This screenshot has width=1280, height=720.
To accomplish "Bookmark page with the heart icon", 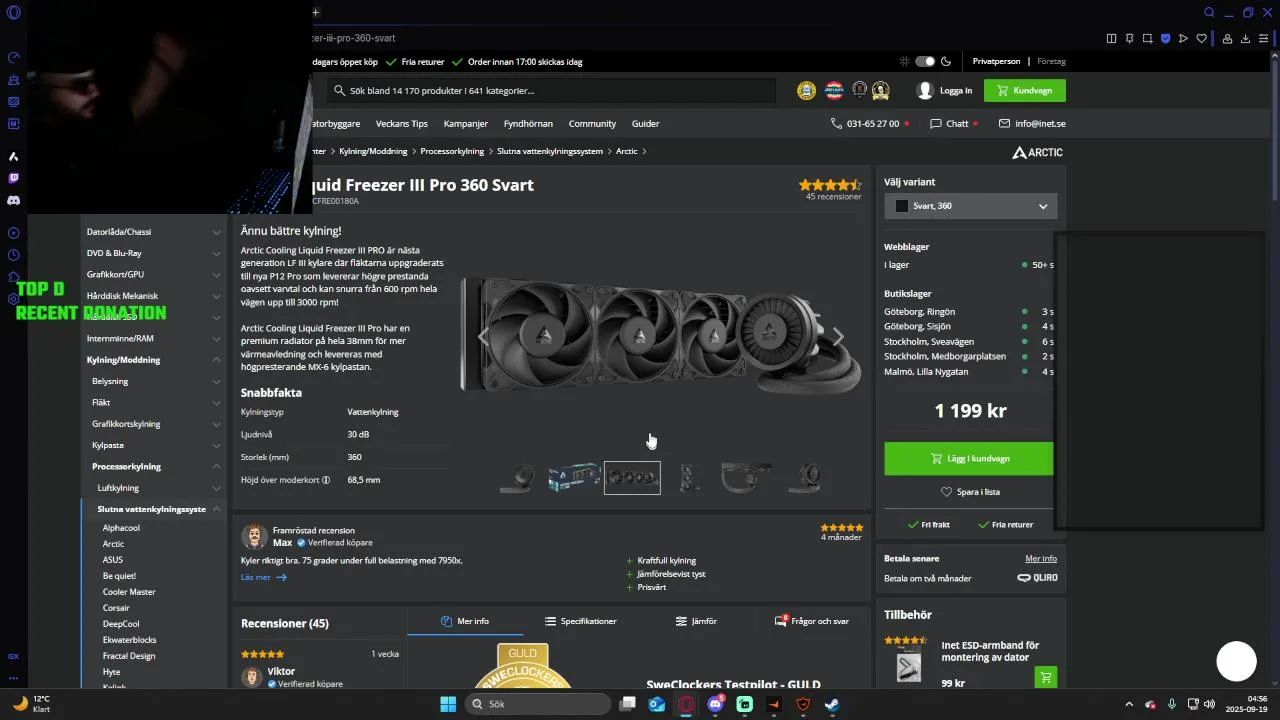I will click(x=1201, y=39).
